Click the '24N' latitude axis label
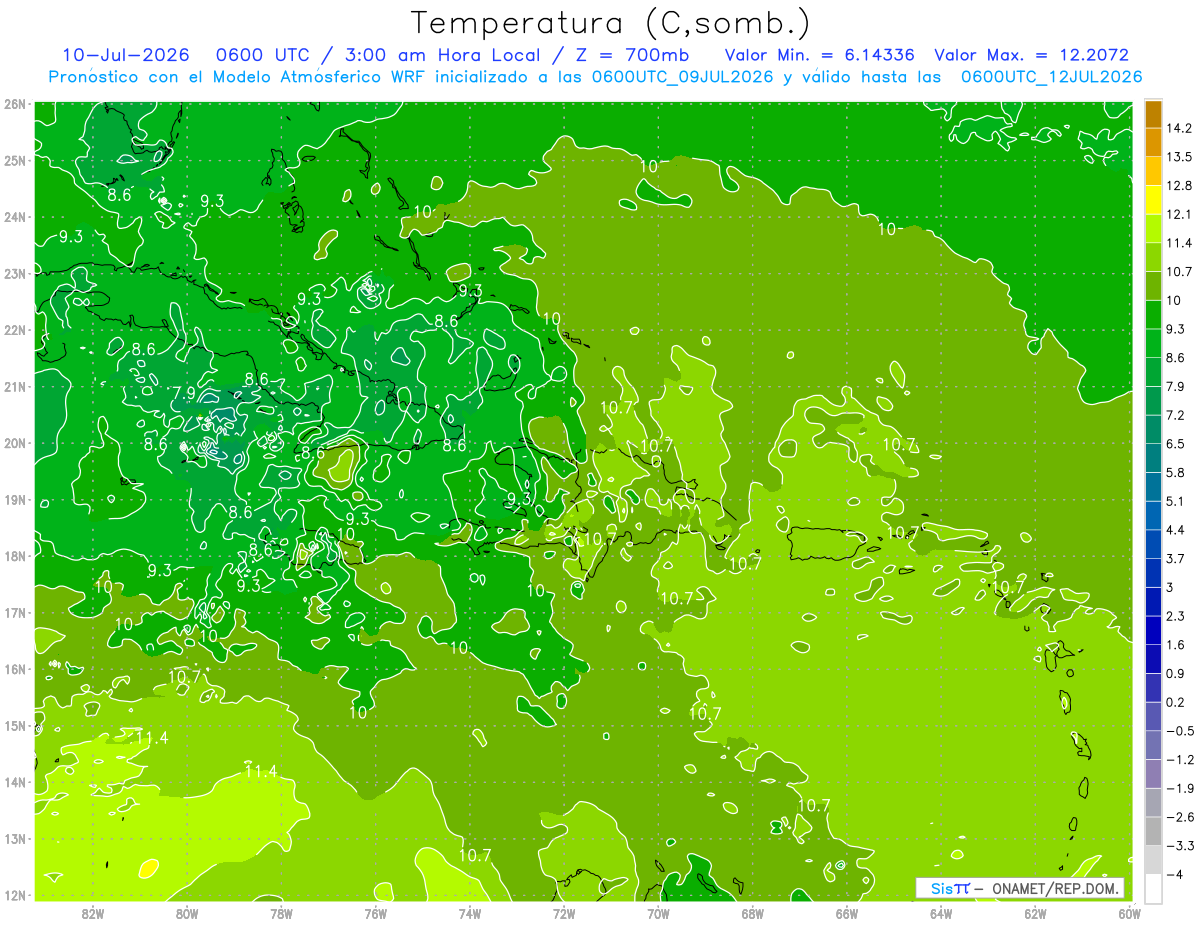 click(x=14, y=217)
